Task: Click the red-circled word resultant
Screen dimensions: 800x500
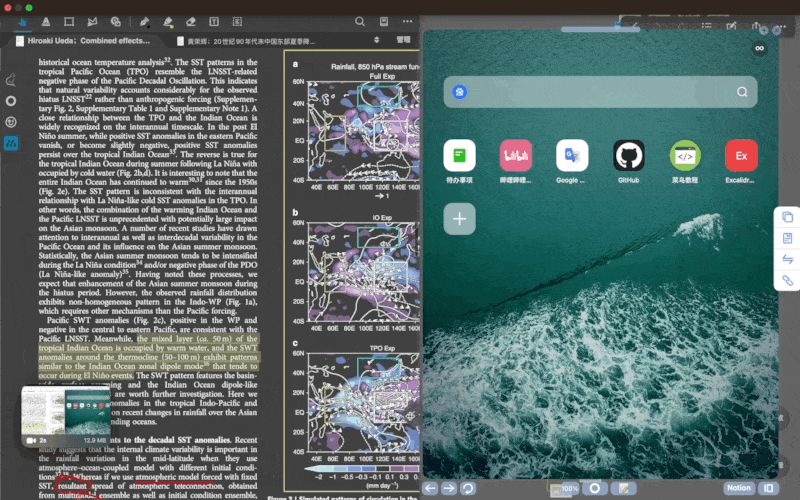Action: click(x=72, y=486)
